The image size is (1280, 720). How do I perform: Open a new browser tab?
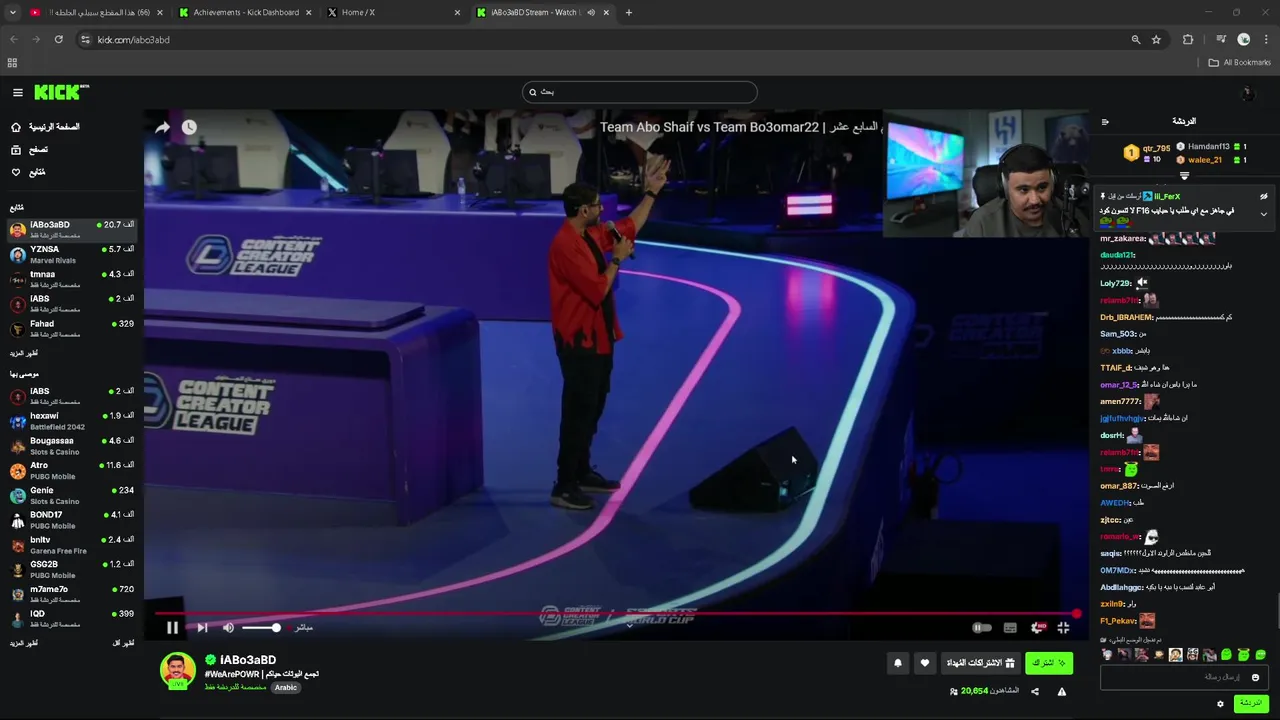click(x=628, y=12)
